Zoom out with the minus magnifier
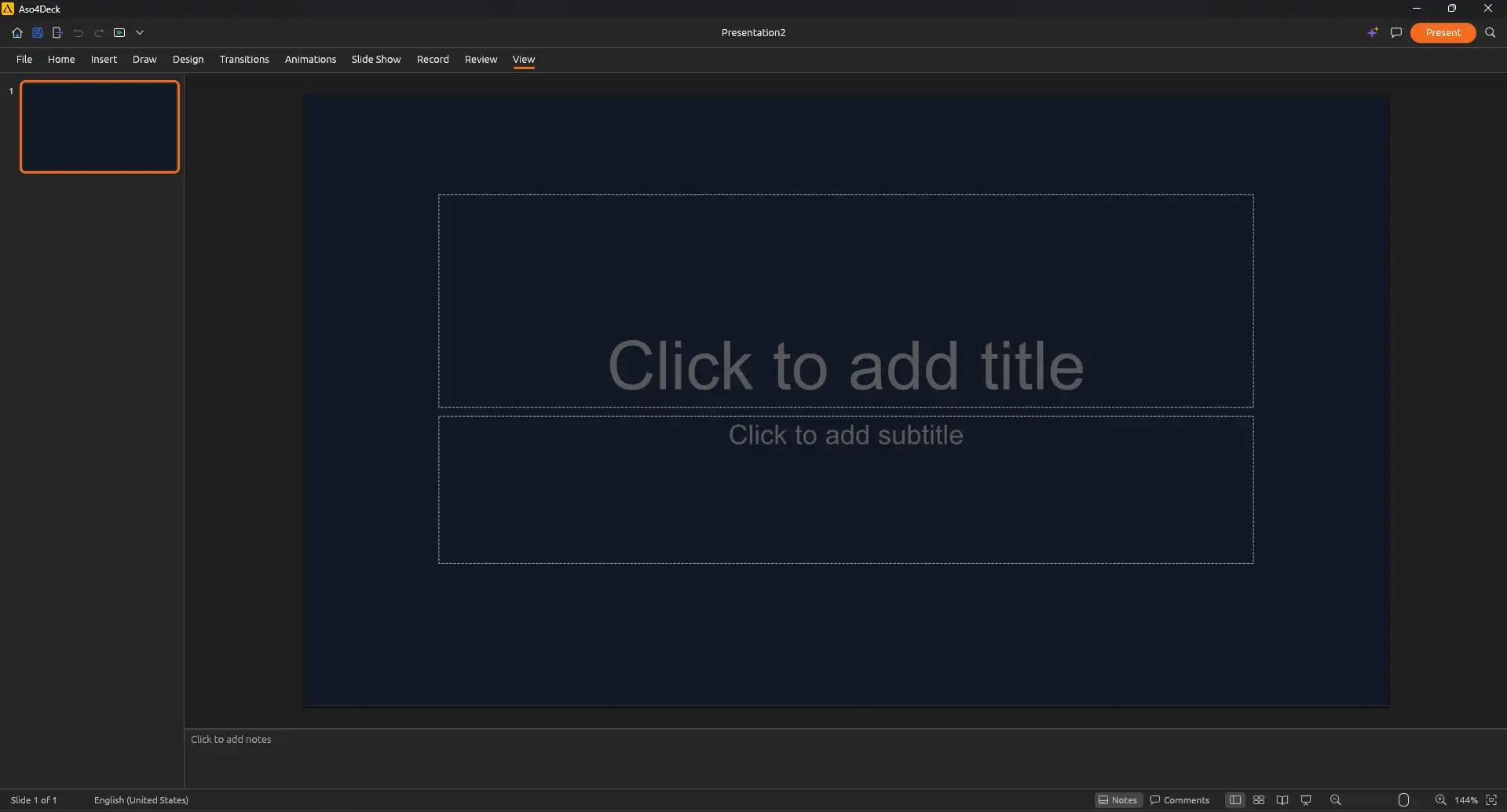Screen dimensions: 1507x812 click(x=1335, y=800)
